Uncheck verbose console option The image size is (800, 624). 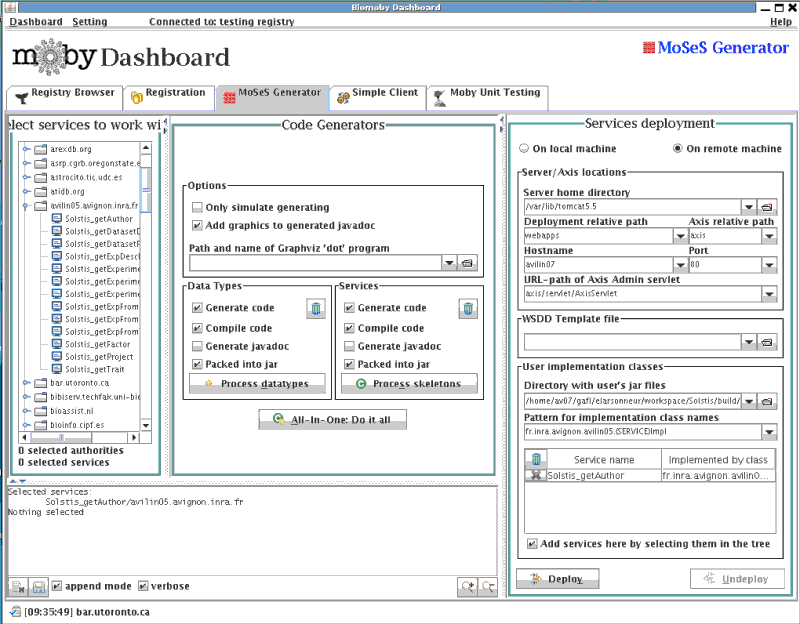(144, 586)
